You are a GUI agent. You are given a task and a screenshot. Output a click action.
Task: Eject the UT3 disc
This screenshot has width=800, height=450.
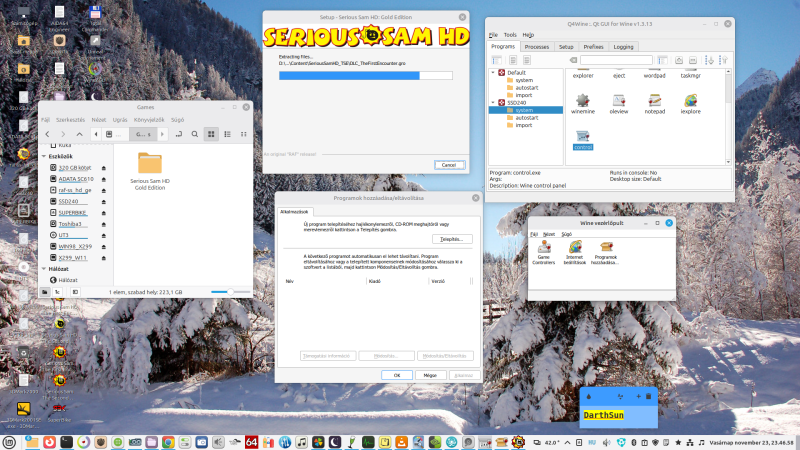pos(104,235)
